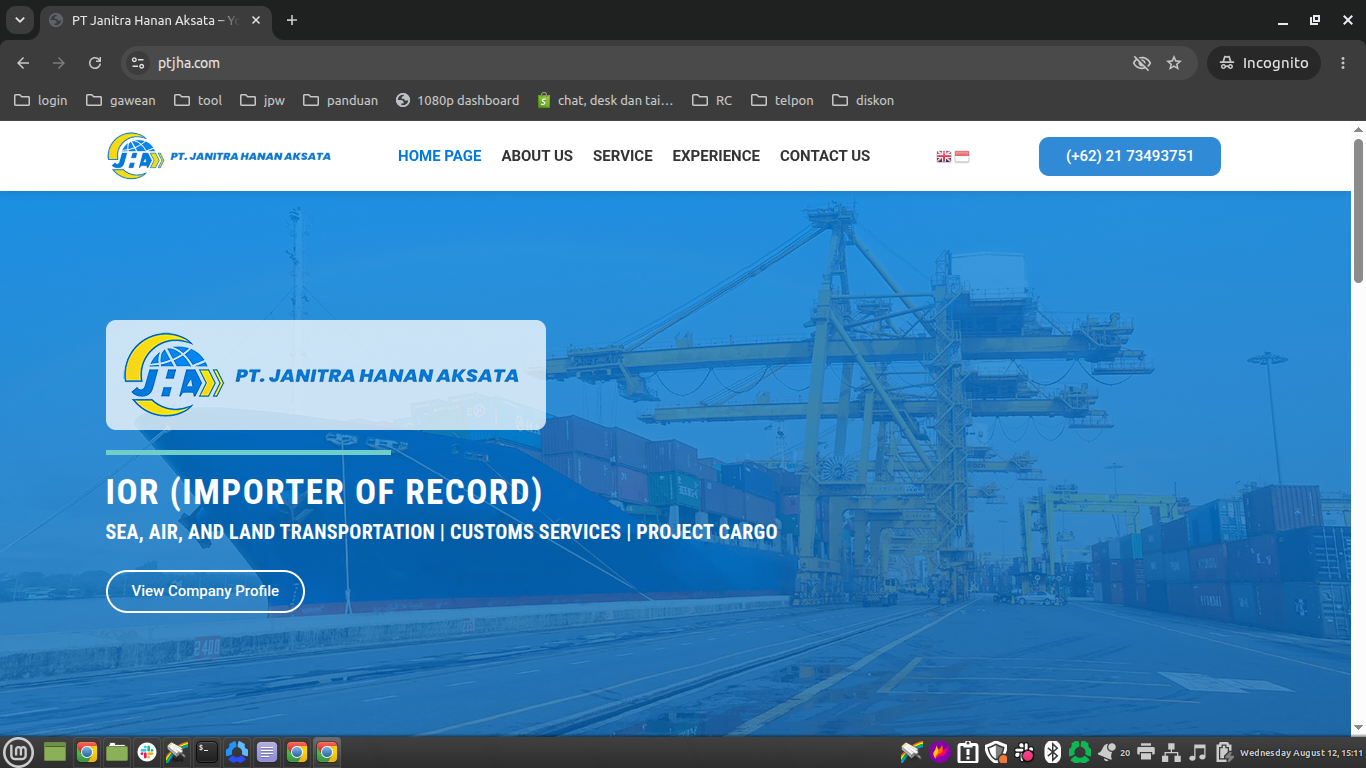Open the calendar clock Wednesday August 12

pyautogui.click(x=1301, y=752)
